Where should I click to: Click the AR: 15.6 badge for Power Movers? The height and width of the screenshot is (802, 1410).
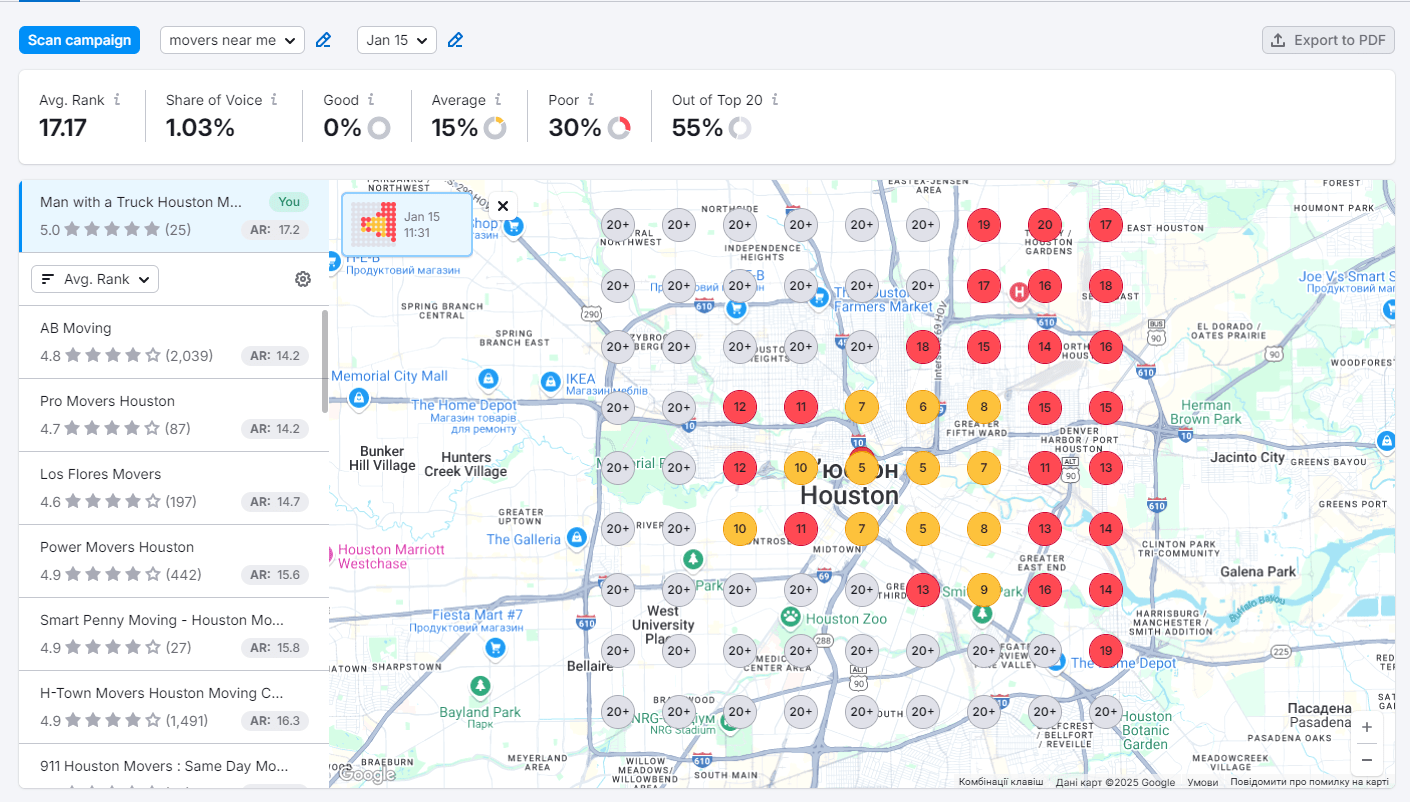point(275,575)
